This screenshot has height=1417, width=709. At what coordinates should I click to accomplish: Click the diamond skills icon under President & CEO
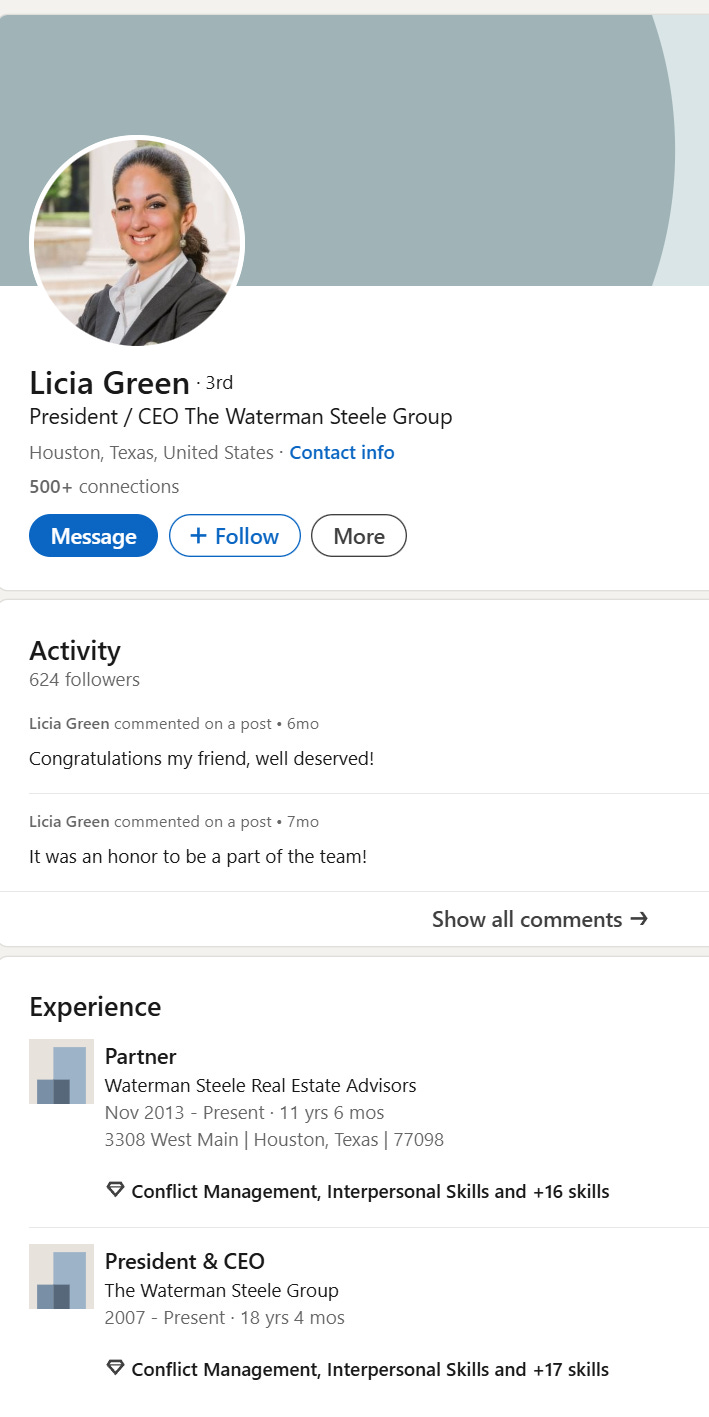click(115, 1368)
